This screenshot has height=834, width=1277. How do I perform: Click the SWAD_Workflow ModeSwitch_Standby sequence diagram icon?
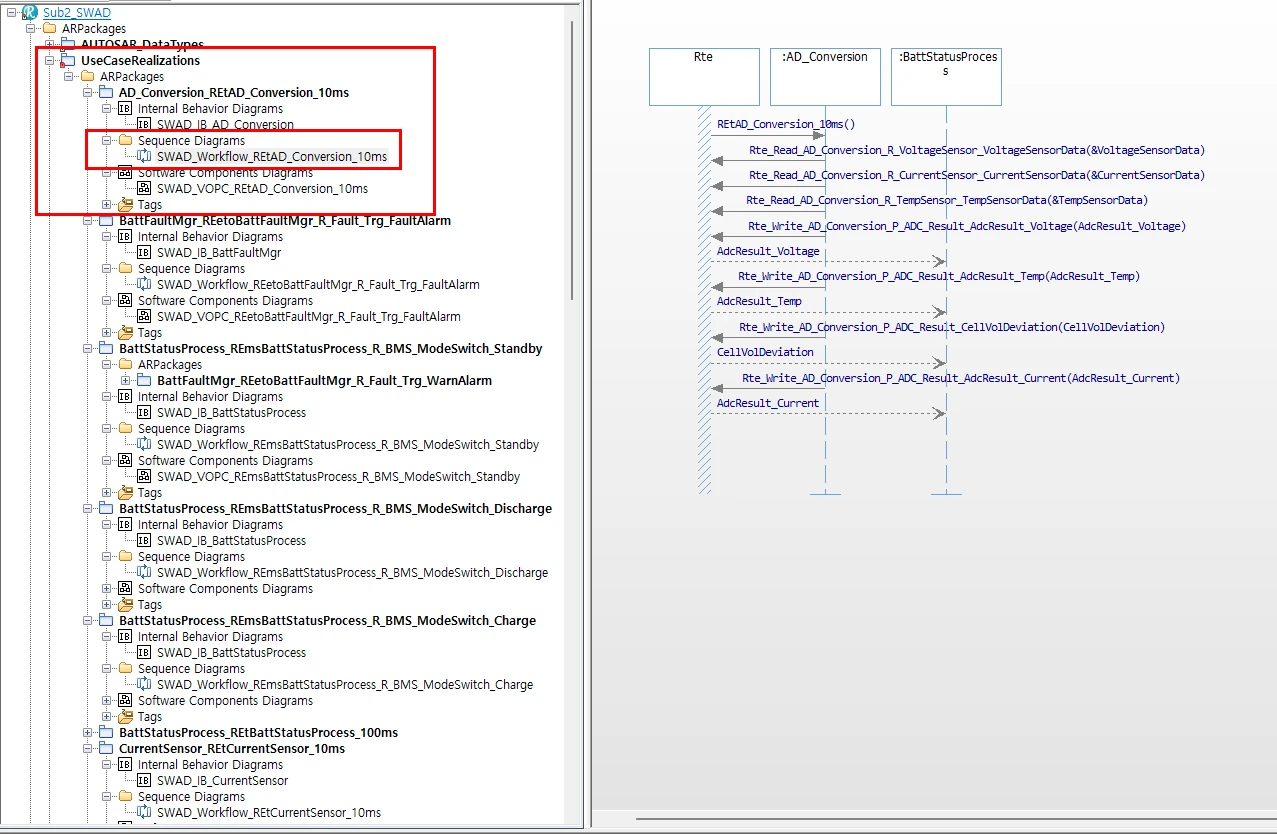tap(144, 445)
